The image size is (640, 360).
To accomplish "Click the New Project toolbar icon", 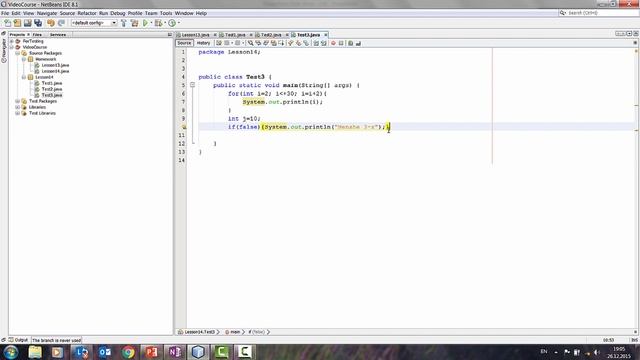I will click(x=17, y=23).
